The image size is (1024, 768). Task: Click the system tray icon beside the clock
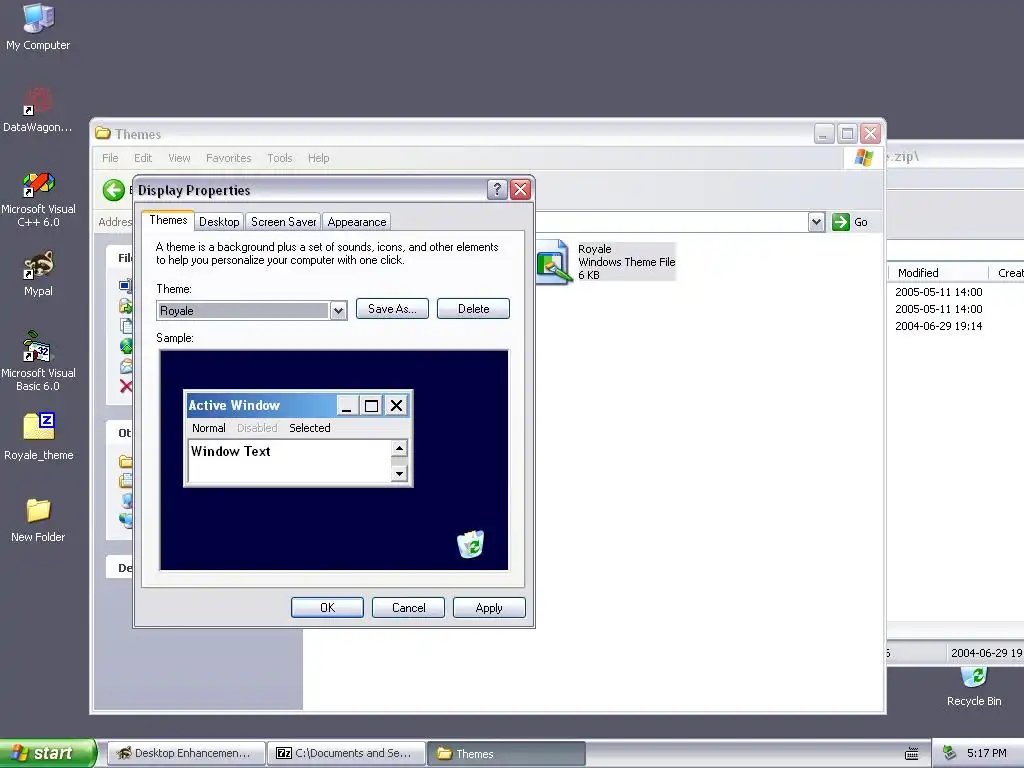949,753
